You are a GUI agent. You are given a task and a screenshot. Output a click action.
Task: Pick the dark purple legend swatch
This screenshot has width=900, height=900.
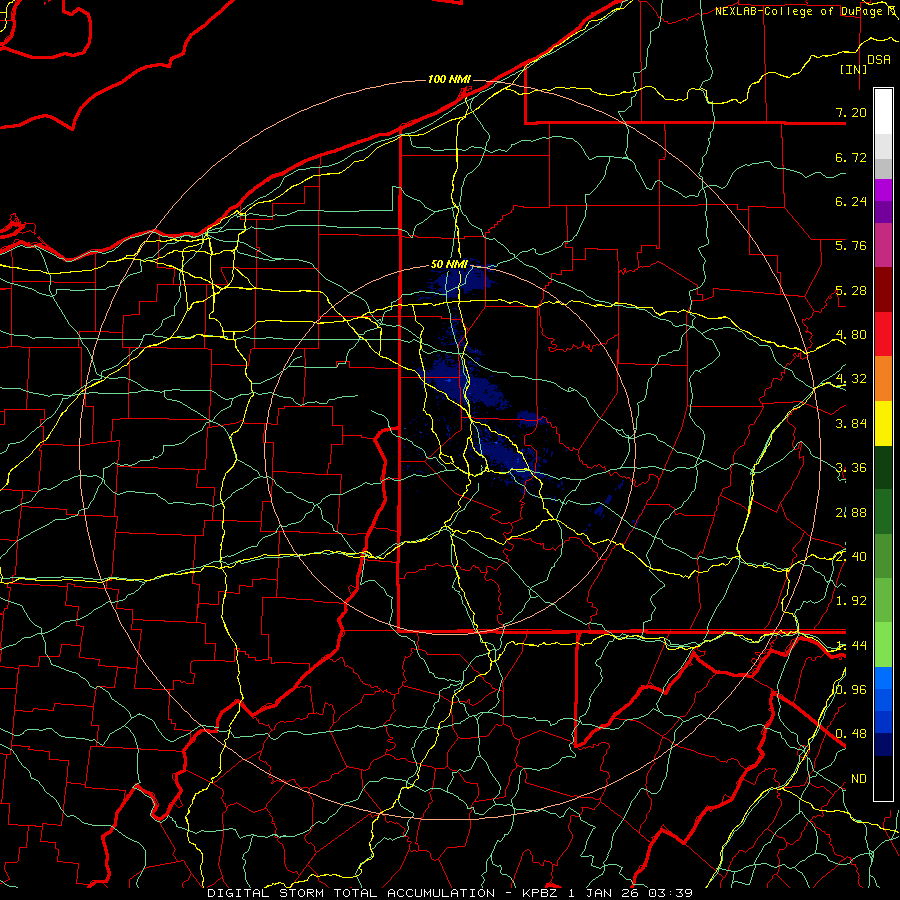pyautogui.click(x=883, y=212)
